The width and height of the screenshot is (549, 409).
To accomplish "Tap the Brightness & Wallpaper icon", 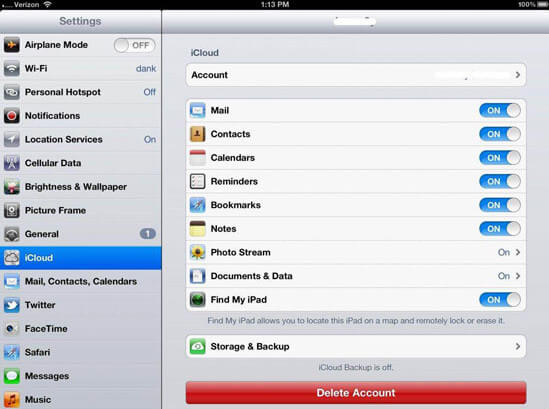I will click(12, 187).
